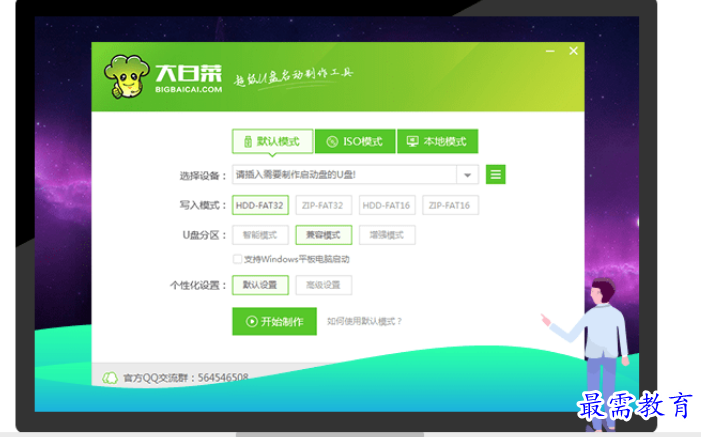Enable 支持Windows平板电脑启动 checkbox
This screenshot has height=437, width=701.
[237, 259]
